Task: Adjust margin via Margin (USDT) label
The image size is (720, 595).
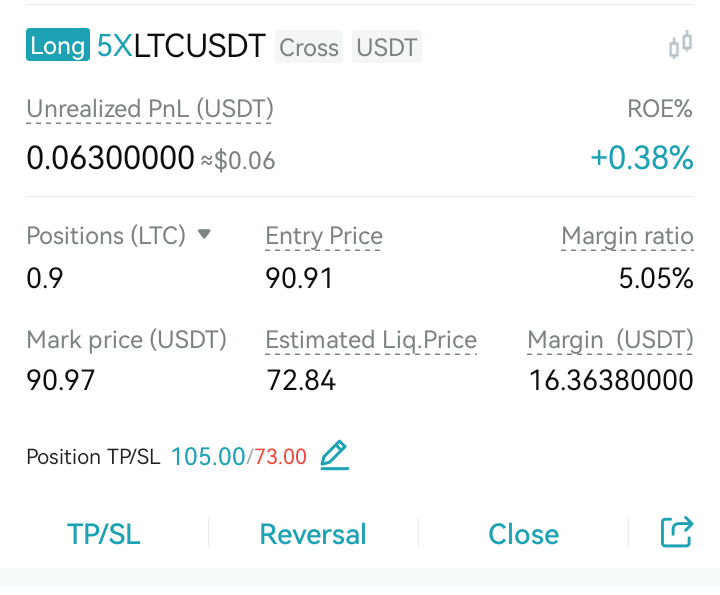Action: [x=610, y=341]
